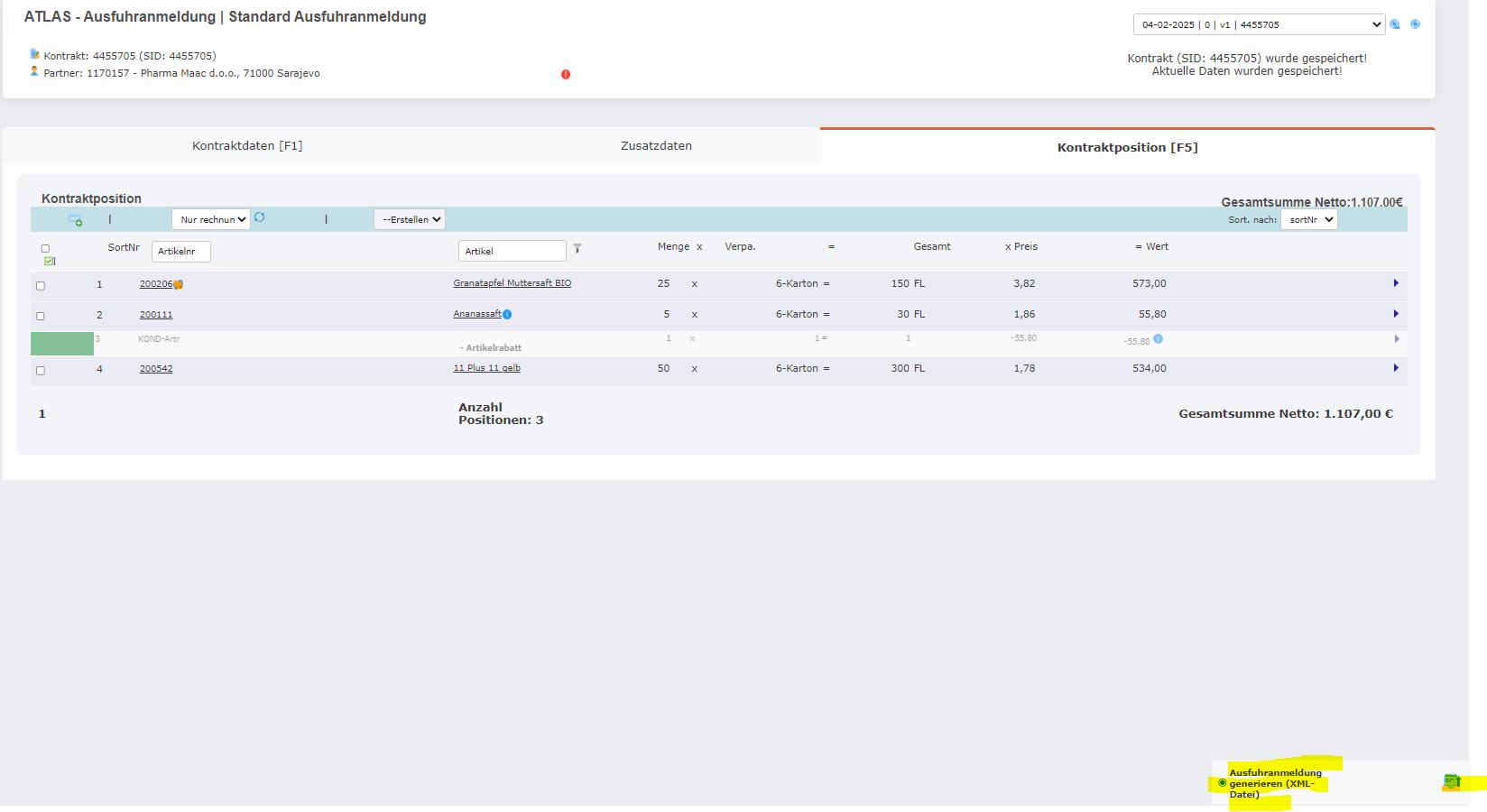Switch to the Kontraktdaten [F1] tab

coord(247,146)
